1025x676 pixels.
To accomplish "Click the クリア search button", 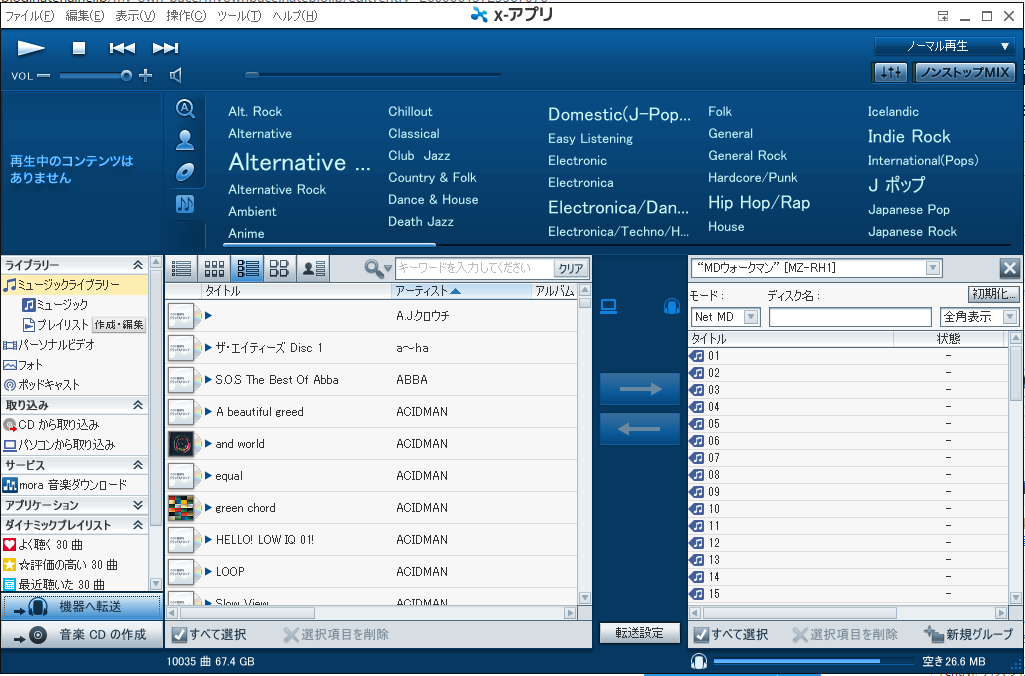I will tap(571, 269).
